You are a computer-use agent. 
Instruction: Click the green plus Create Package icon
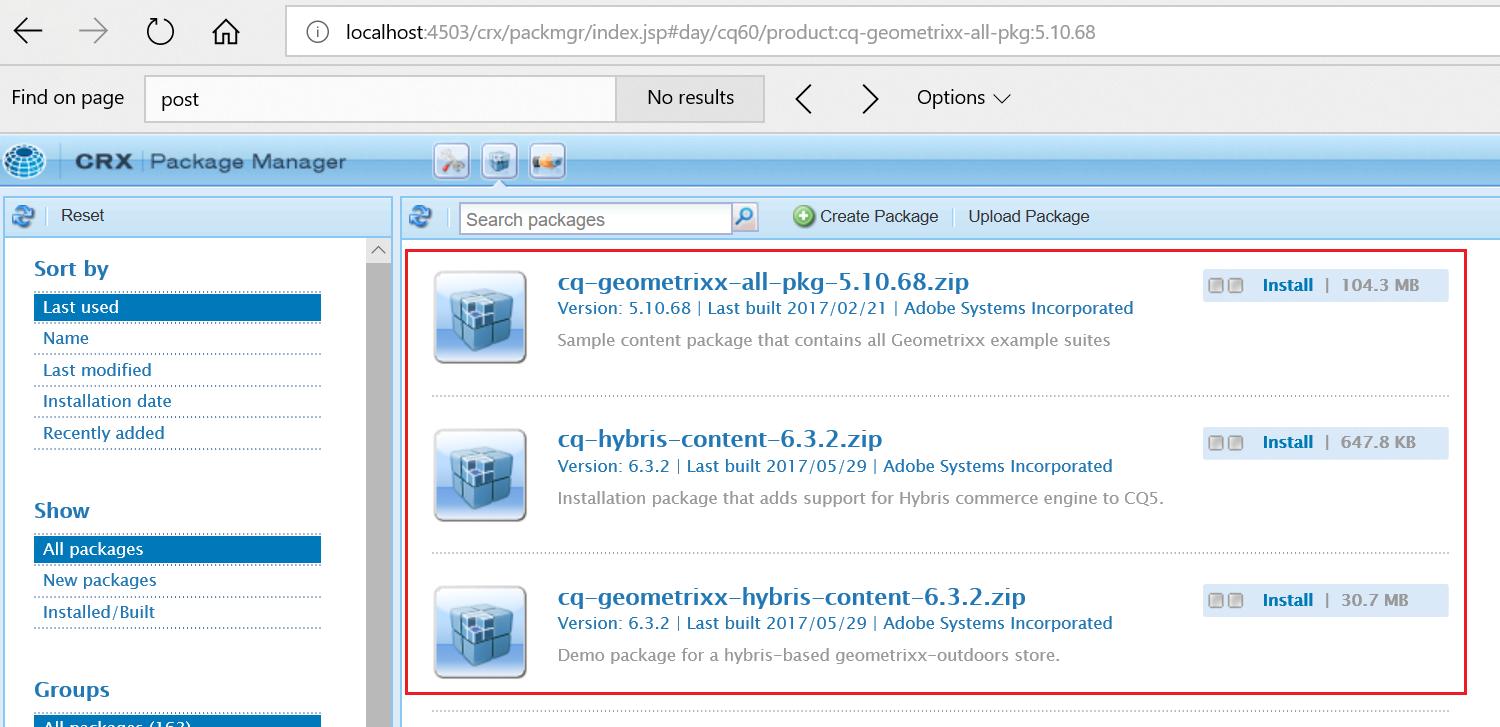click(804, 216)
